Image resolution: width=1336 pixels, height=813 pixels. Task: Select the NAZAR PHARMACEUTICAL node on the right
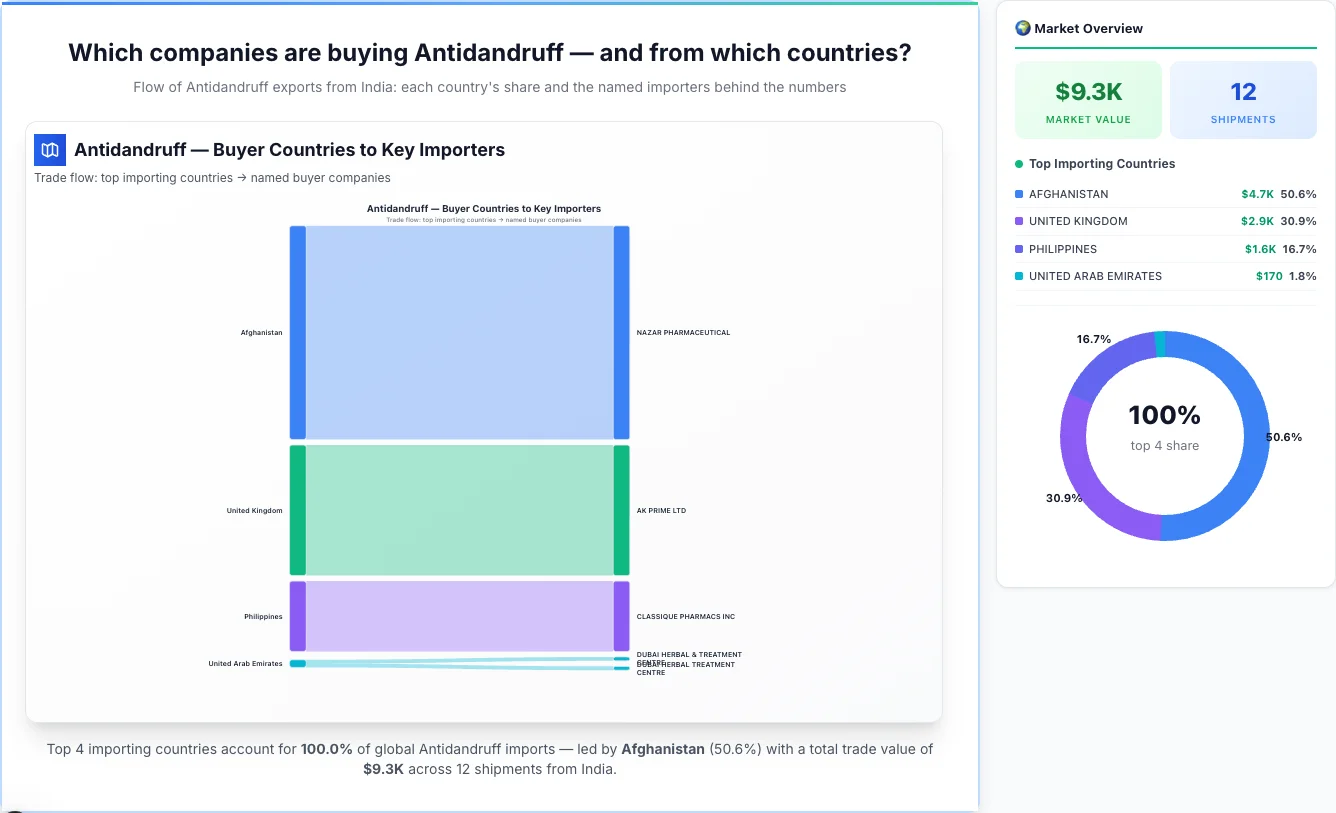(622, 332)
